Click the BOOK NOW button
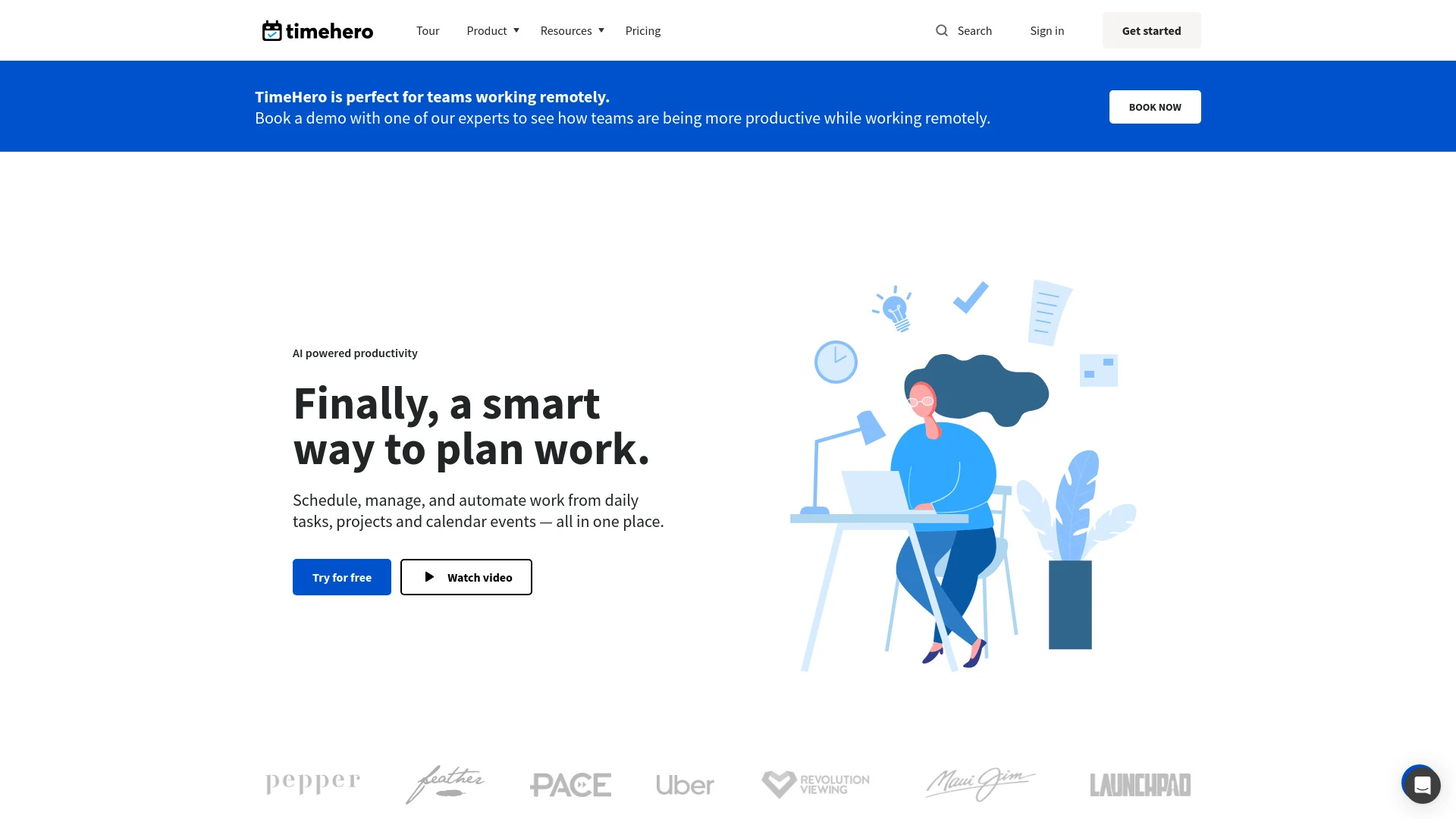The image size is (1456, 819). [x=1154, y=107]
